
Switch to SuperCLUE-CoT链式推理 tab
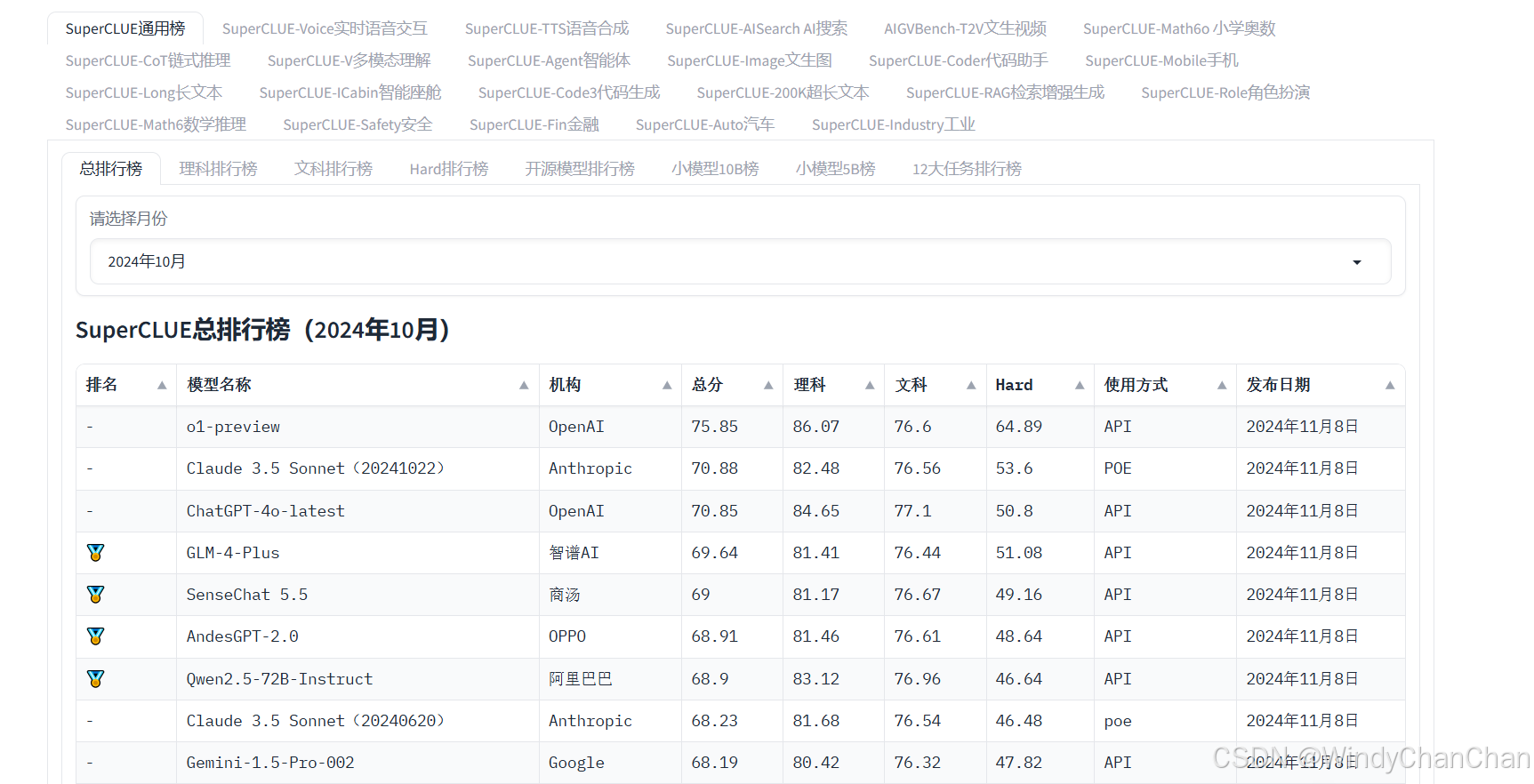(148, 60)
